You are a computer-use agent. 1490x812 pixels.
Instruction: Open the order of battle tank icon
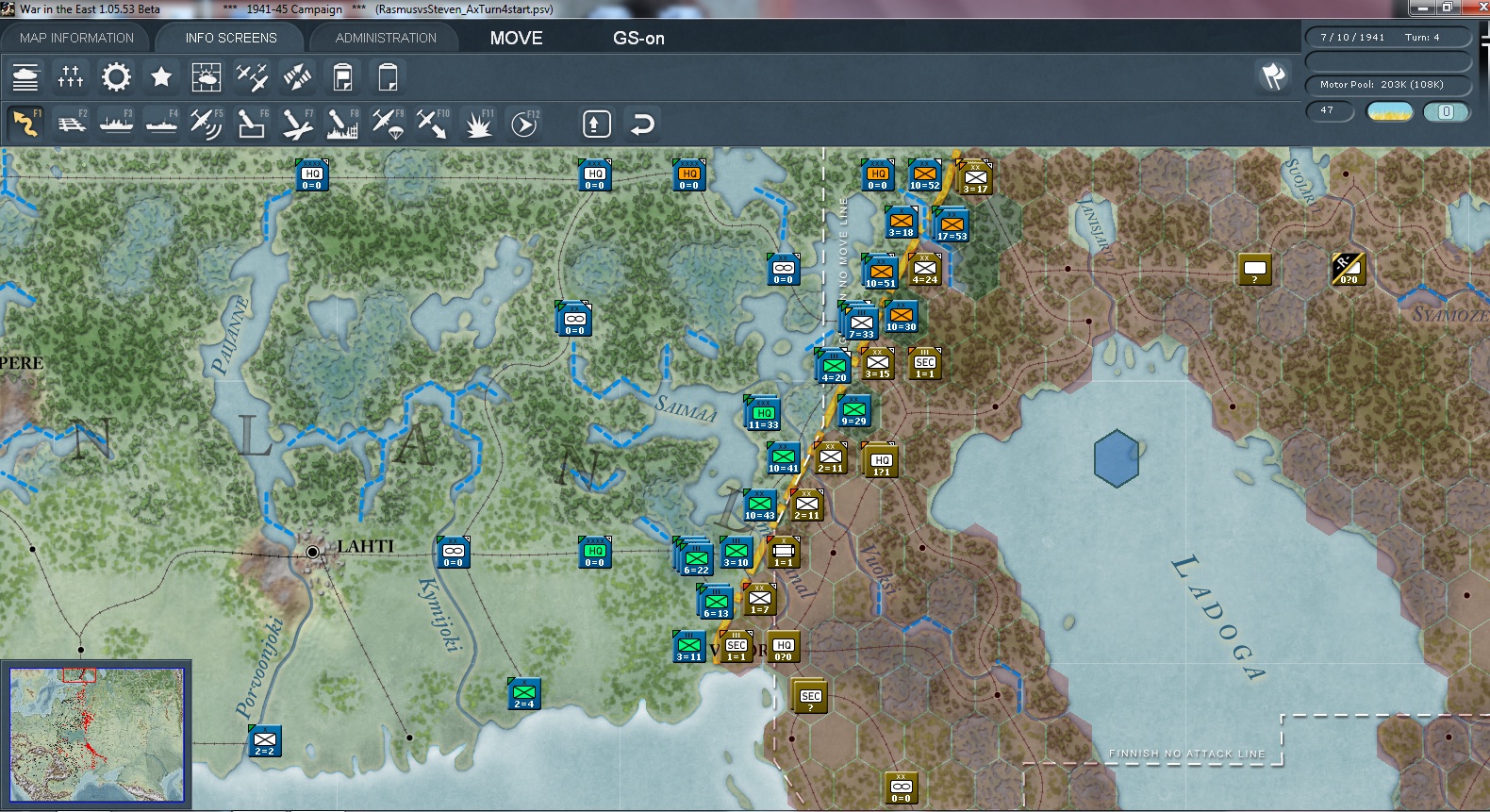pos(25,76)
